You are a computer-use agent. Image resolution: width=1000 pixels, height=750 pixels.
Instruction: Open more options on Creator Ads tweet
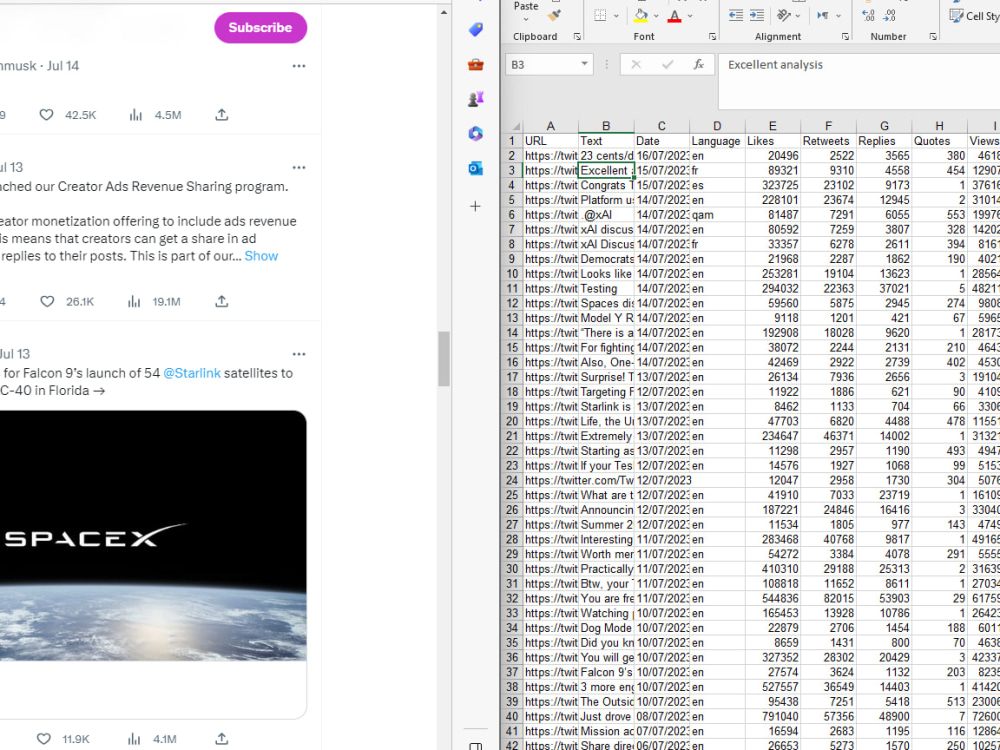coord(299,167)
